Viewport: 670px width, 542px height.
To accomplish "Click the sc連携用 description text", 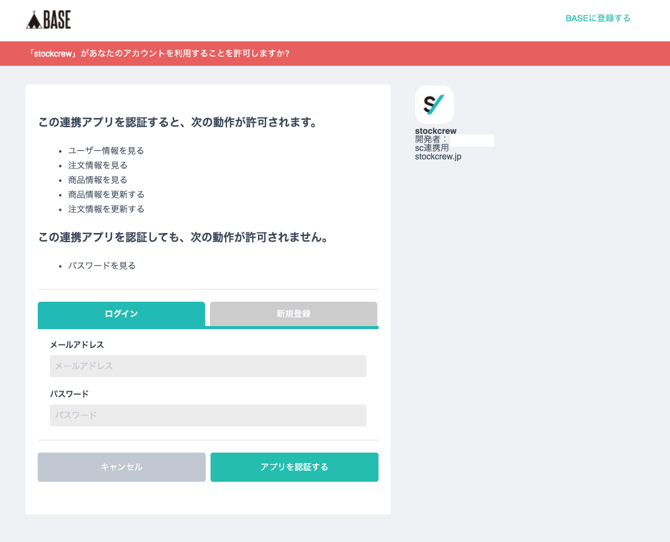I will pyautogui.click(x=432, y=148).
